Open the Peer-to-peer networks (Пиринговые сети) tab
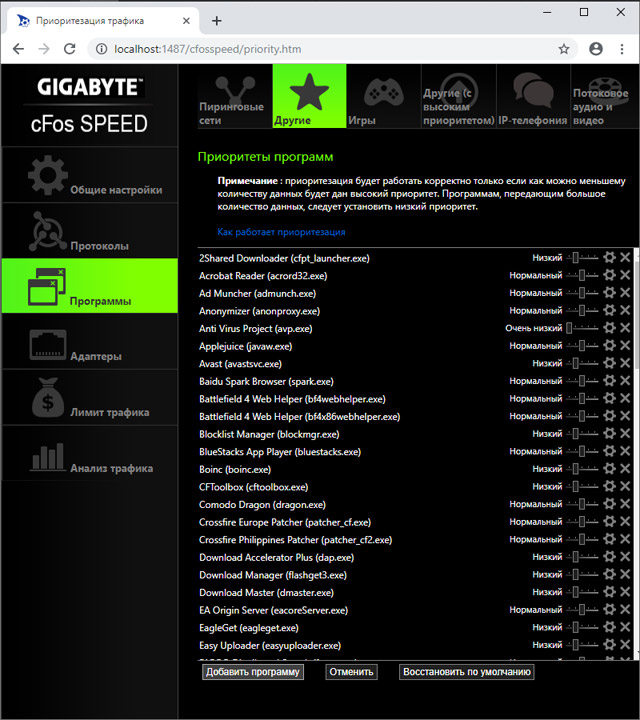Screen dimensions: 640x720 [x=235, y=96]
